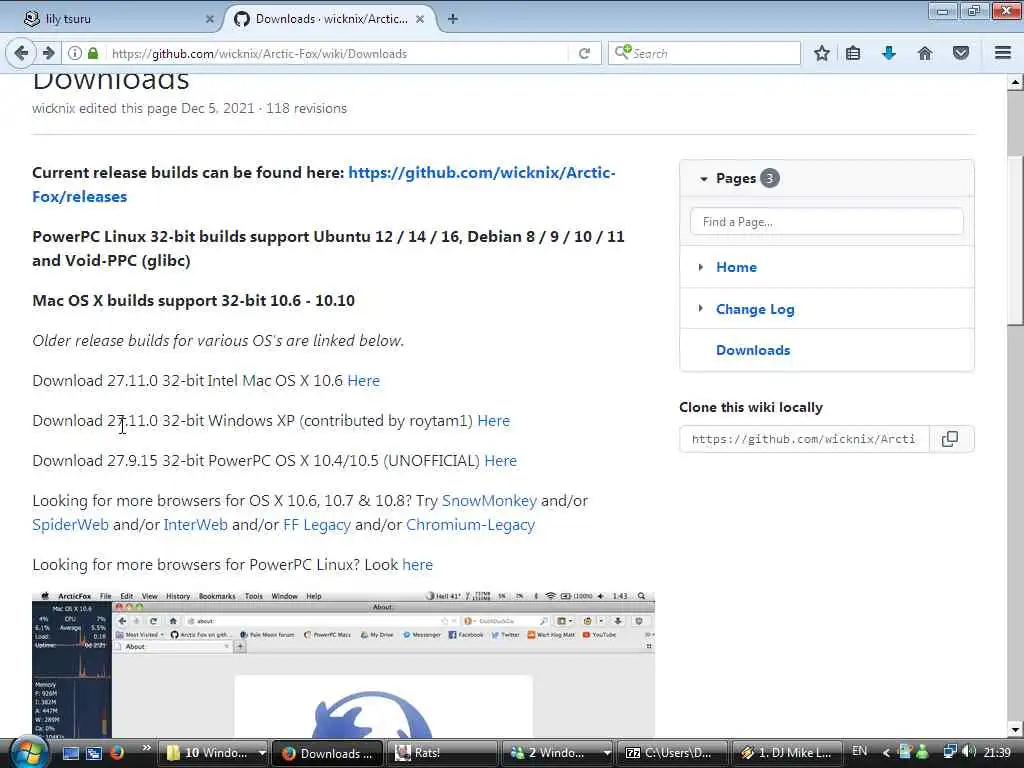Switch to DJ Mike player taskbar window

(x=788, y=753)
